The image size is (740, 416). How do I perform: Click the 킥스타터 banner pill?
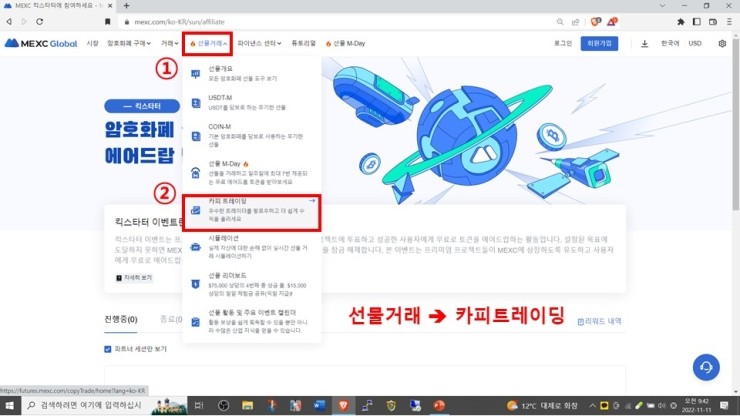point(142,106)
